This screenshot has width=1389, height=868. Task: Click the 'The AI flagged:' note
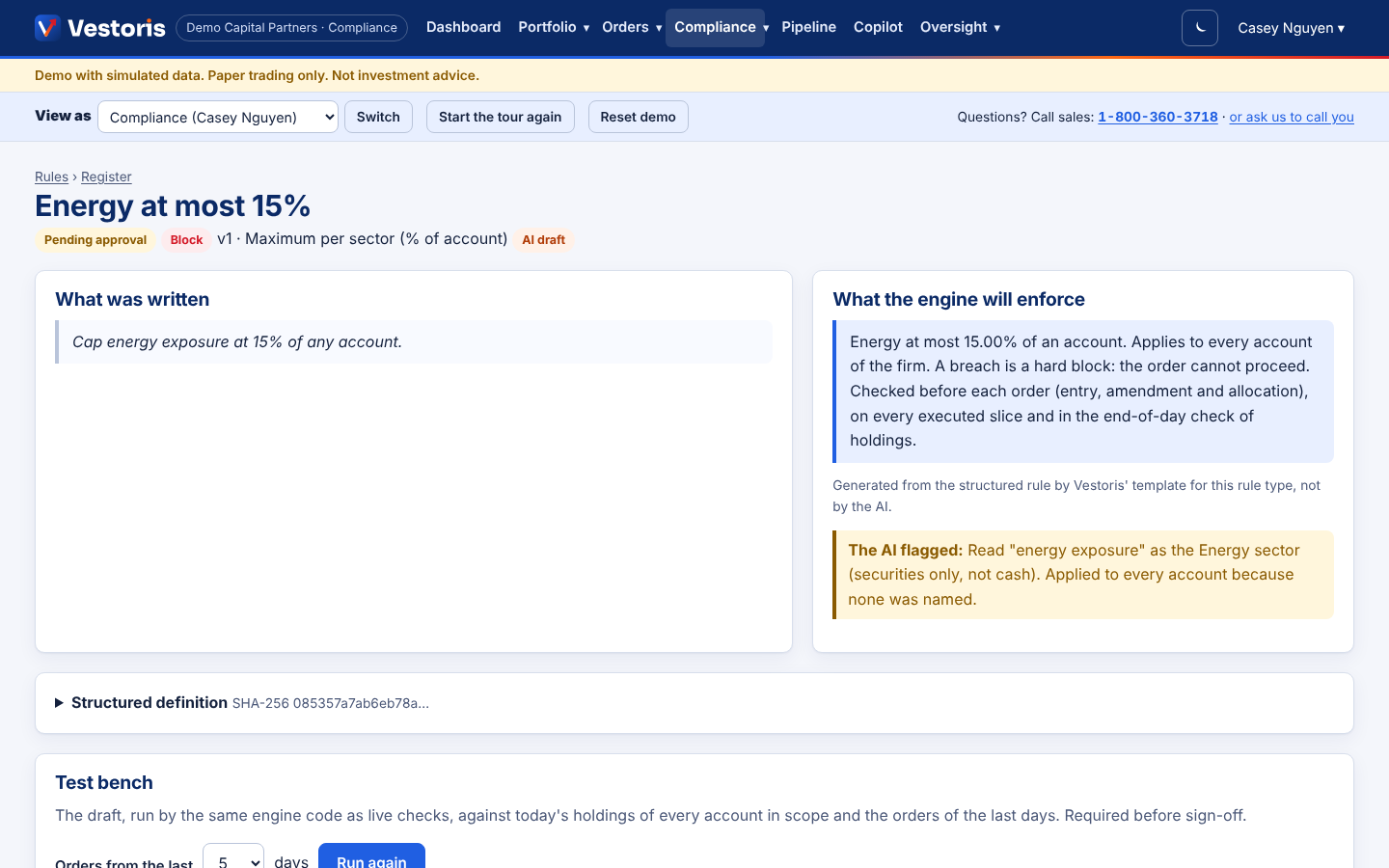pos(1084,575)
